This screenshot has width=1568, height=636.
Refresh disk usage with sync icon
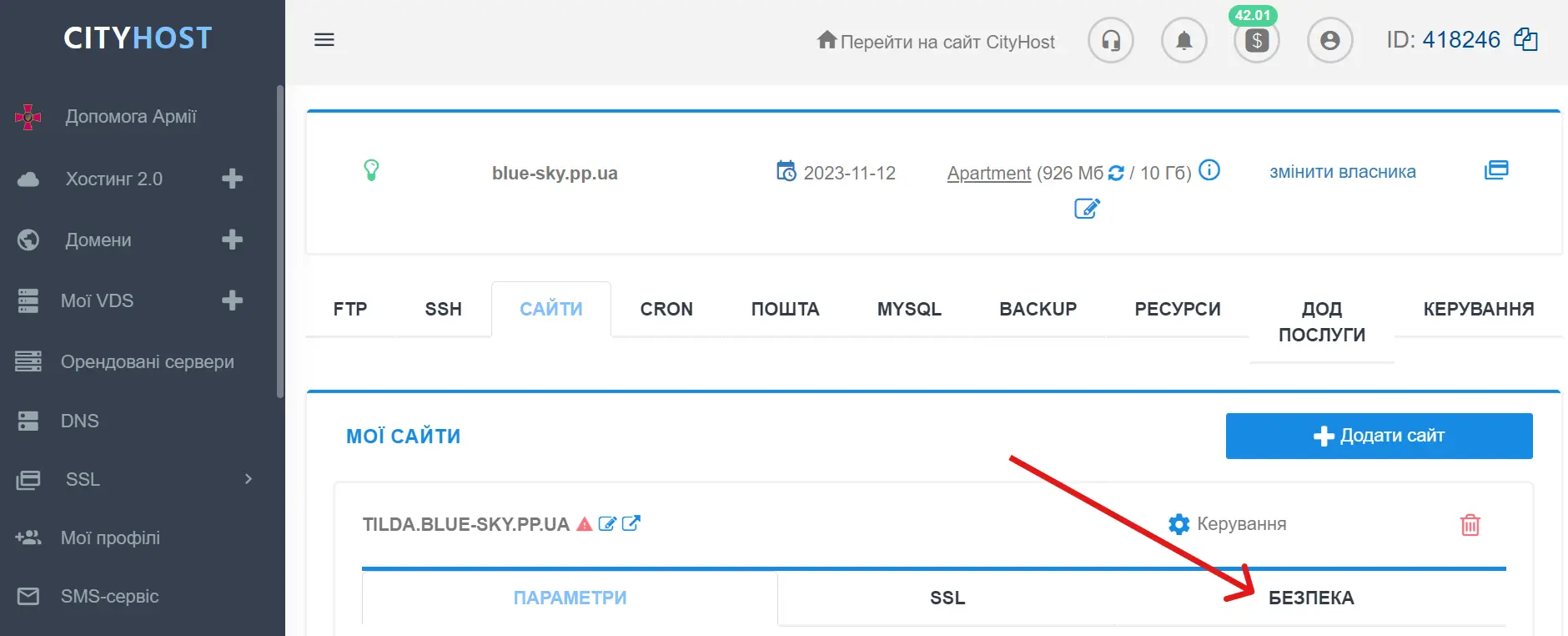click(1116, 173)
